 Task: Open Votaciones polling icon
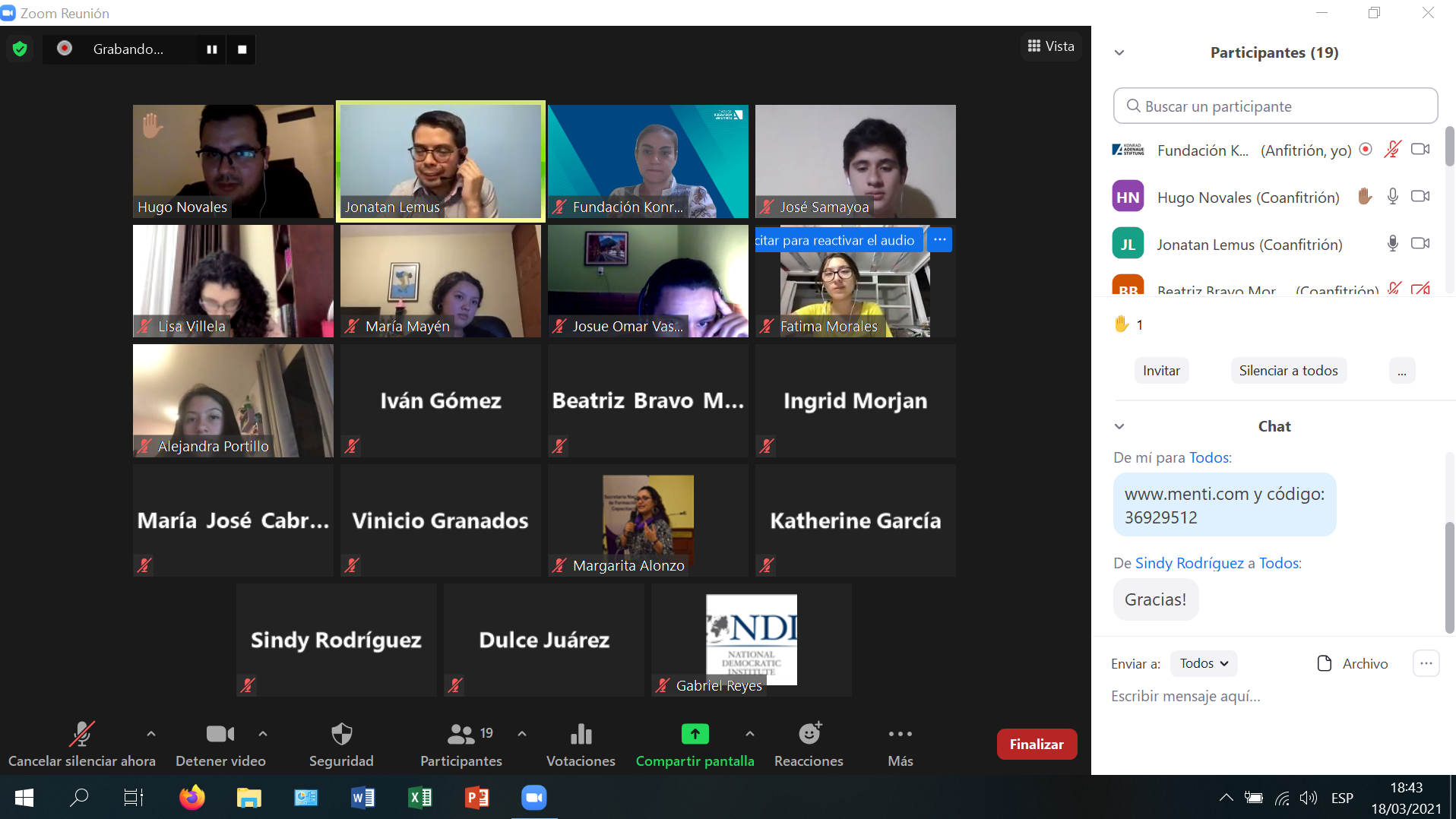click(x=581, y=735)
